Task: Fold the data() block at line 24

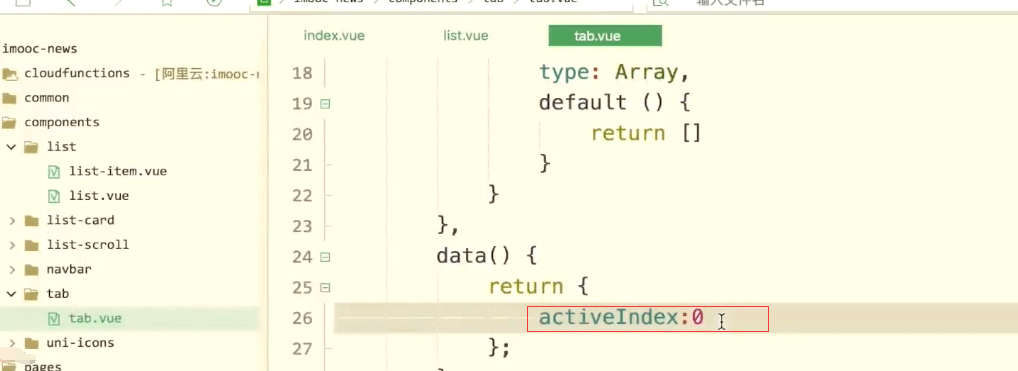Action: coord(325,257)
